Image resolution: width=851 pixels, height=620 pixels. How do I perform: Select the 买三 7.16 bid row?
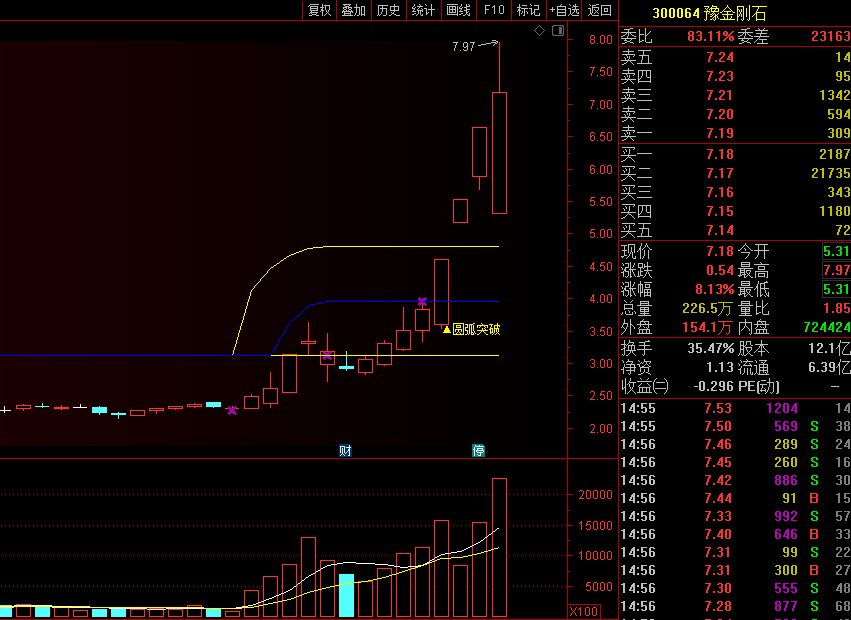click(x=735, y=192)
